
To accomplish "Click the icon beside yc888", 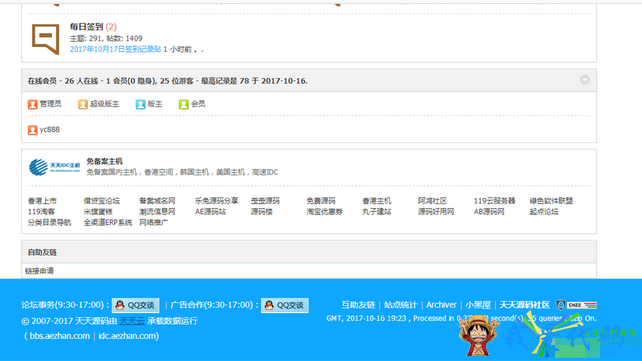I will (x=33, y=130).
